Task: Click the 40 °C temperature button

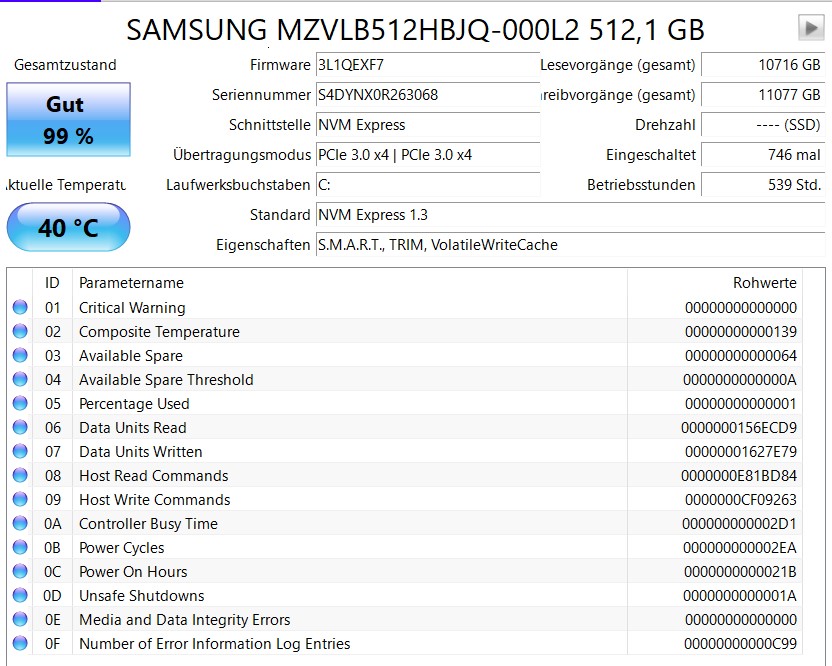Action: (68, 227)
